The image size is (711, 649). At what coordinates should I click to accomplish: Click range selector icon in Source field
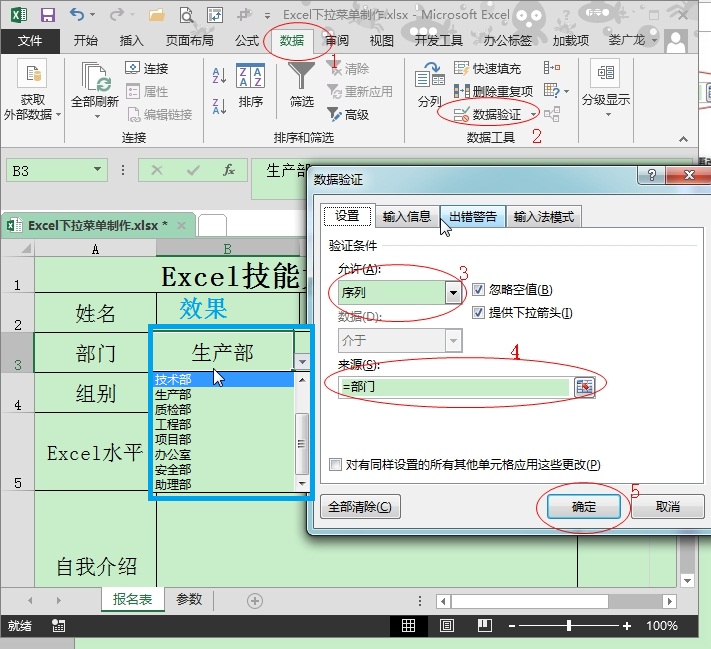tap(584, 387)
